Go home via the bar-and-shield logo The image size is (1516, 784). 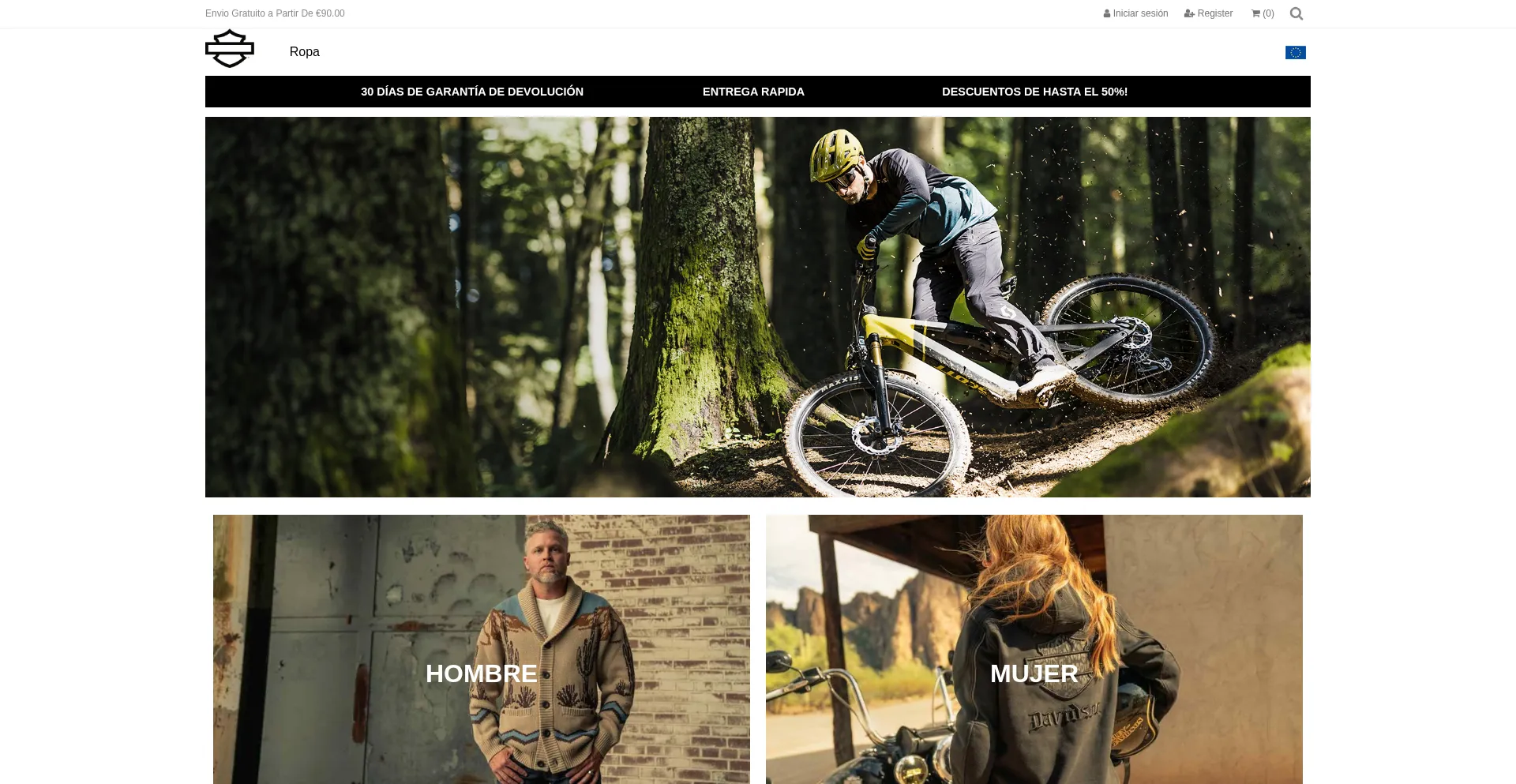pos(230,49)
